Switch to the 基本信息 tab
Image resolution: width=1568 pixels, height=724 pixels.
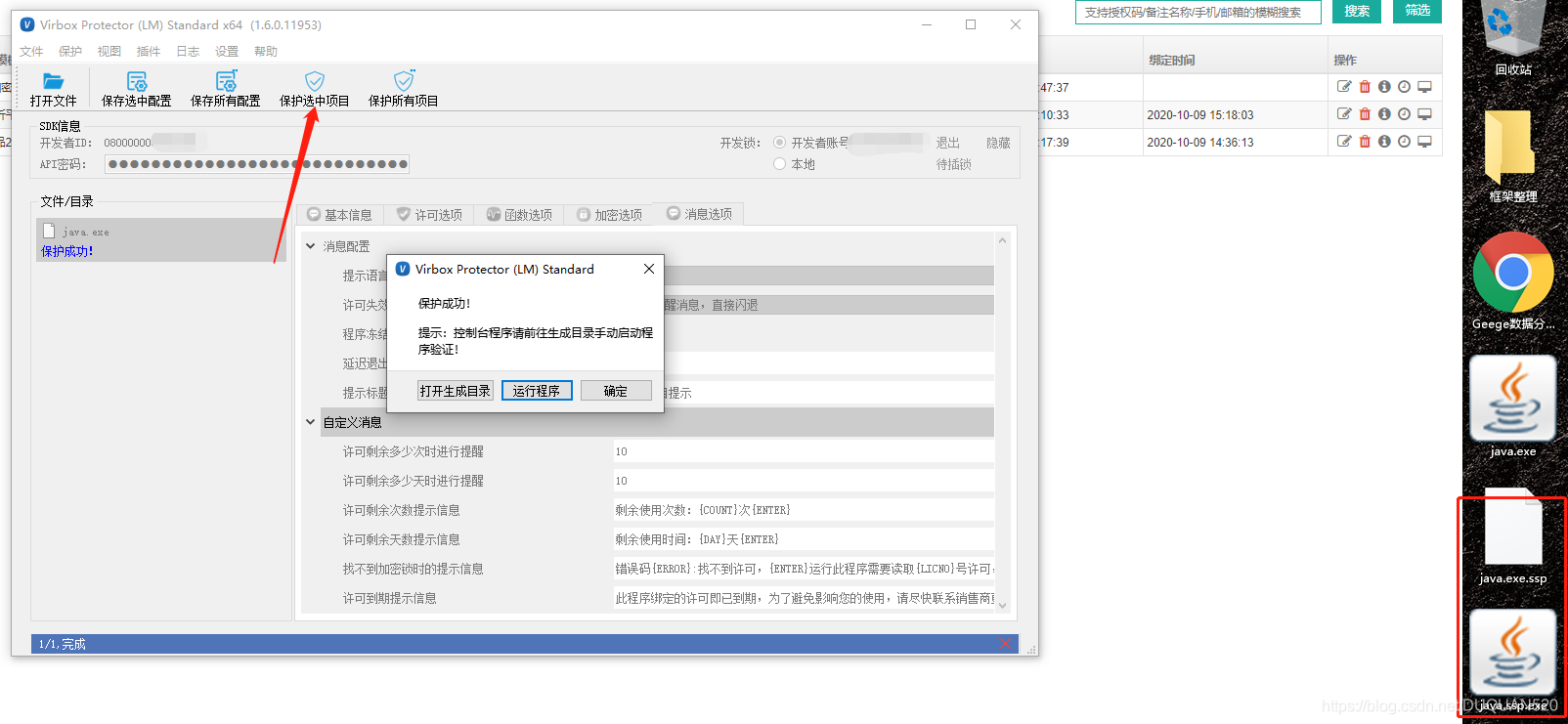pyautogui.click(x=339, y=215)
